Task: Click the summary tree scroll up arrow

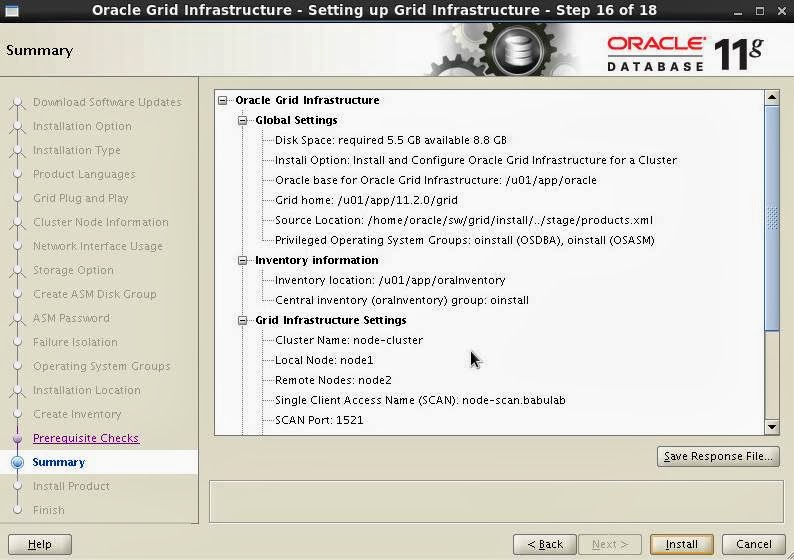Action: click(772, 97)
